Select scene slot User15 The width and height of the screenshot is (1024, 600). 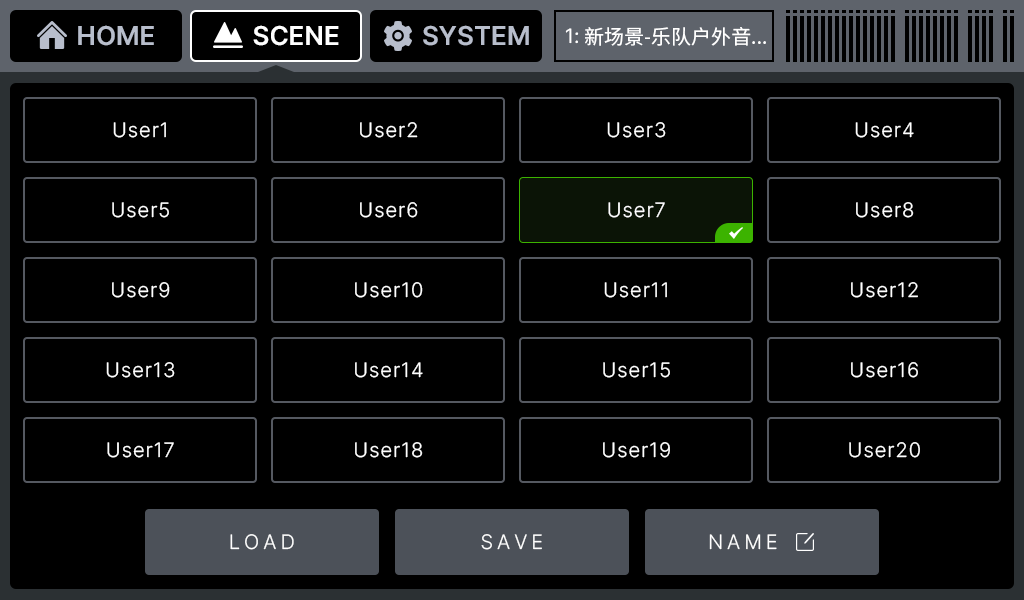(x=635, y=370)
